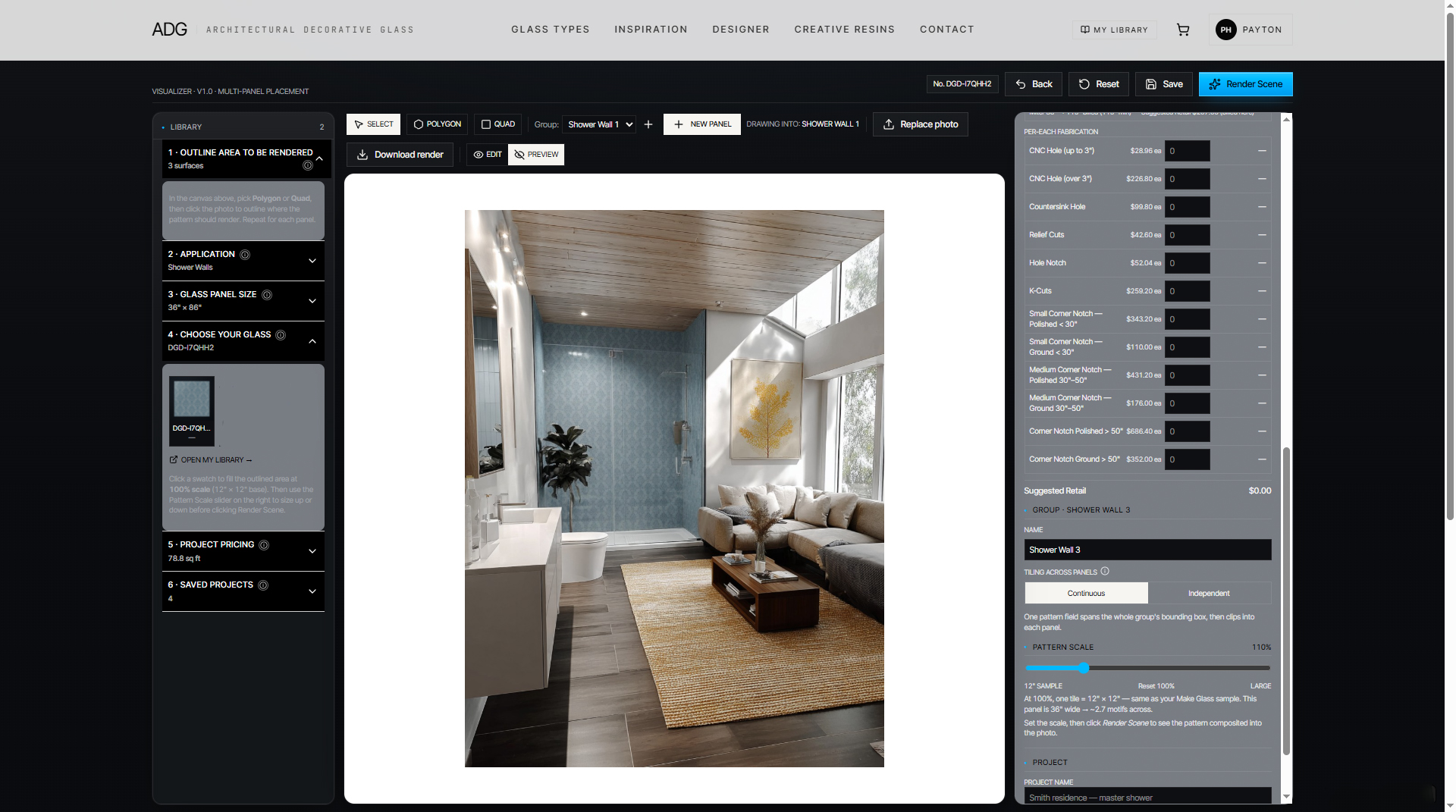Collapse the Choose Your Glass section
The height and width of the screenshot is (812, 1456).
(312, 341)
